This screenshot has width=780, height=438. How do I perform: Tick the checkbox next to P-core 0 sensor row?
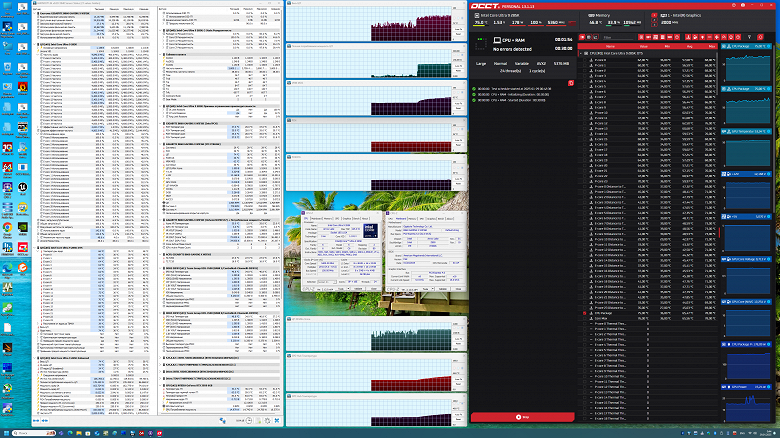pyautogui.click(x=587, y=61)
